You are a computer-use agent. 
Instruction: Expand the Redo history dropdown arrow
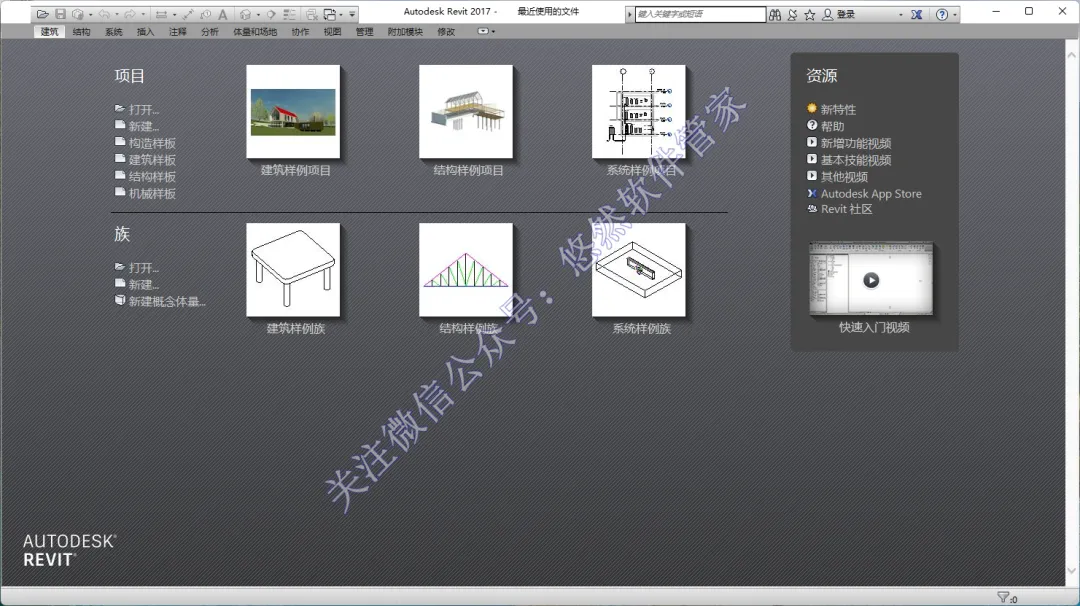pos(143,14)
